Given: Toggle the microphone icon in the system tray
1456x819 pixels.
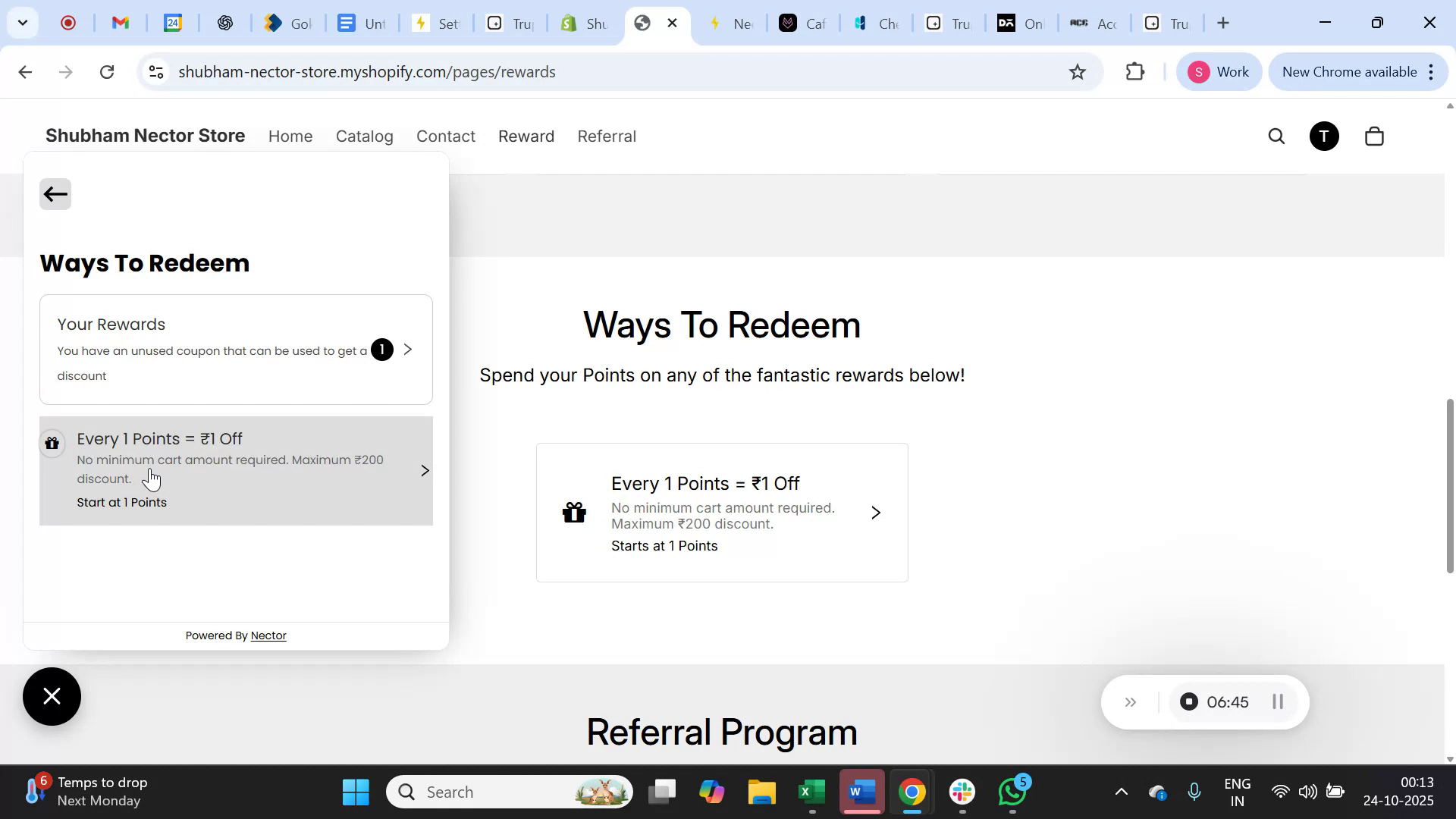Looking at the screenshot, I should [1194, 791].
